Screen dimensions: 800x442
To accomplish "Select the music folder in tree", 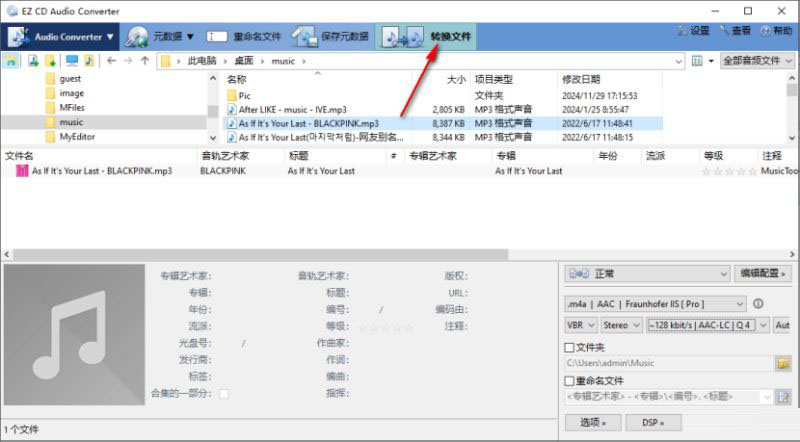I will [71, 122].
